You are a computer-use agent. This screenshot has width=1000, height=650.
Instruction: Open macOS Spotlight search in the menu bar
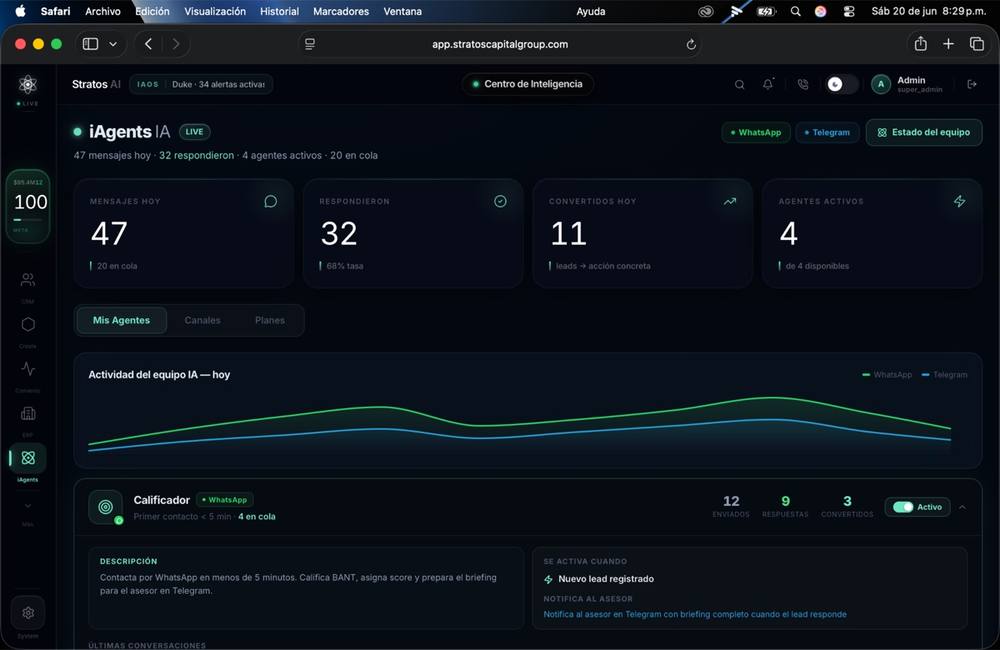(795, 11)
